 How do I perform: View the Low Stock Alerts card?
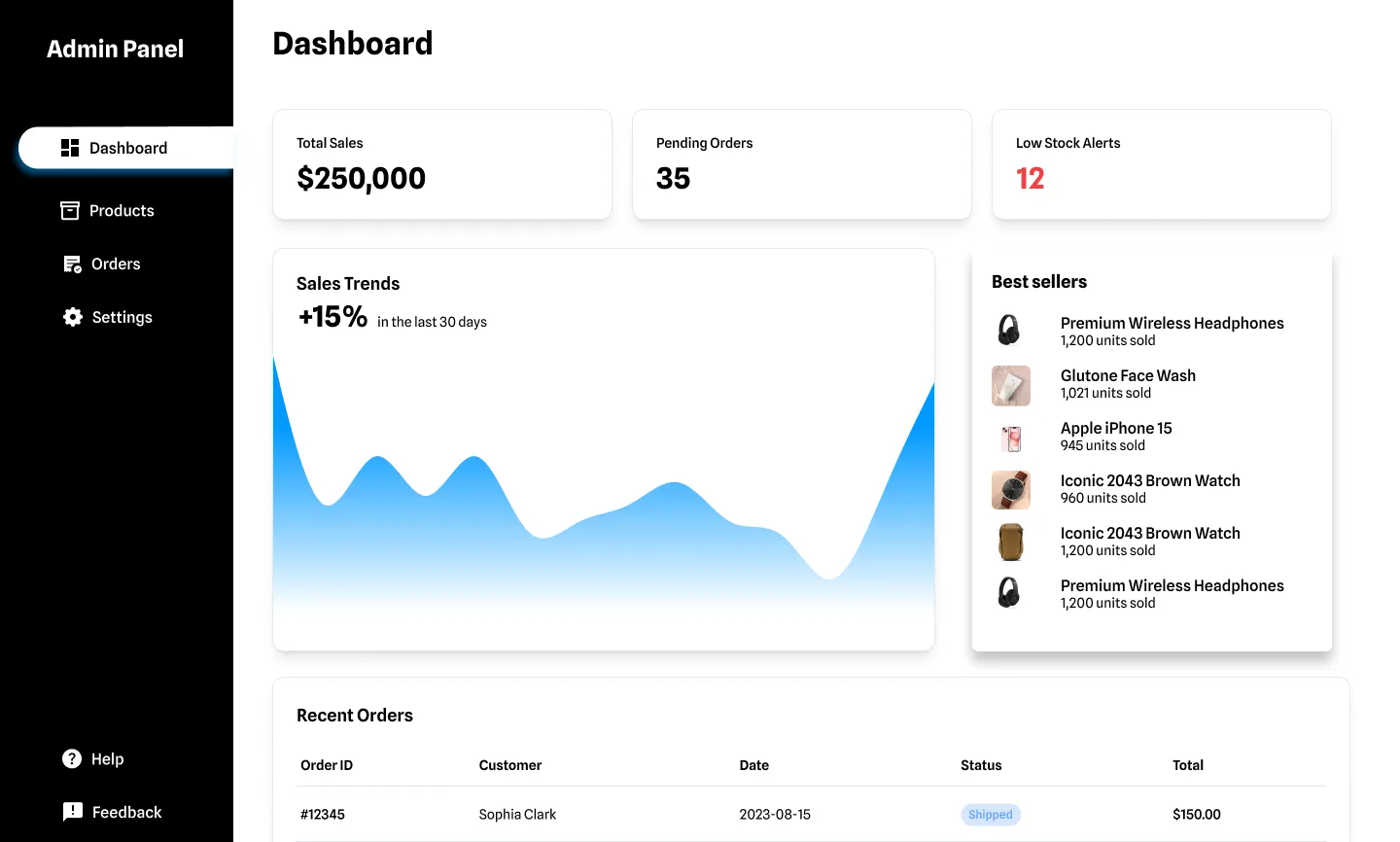(1162, 164)
